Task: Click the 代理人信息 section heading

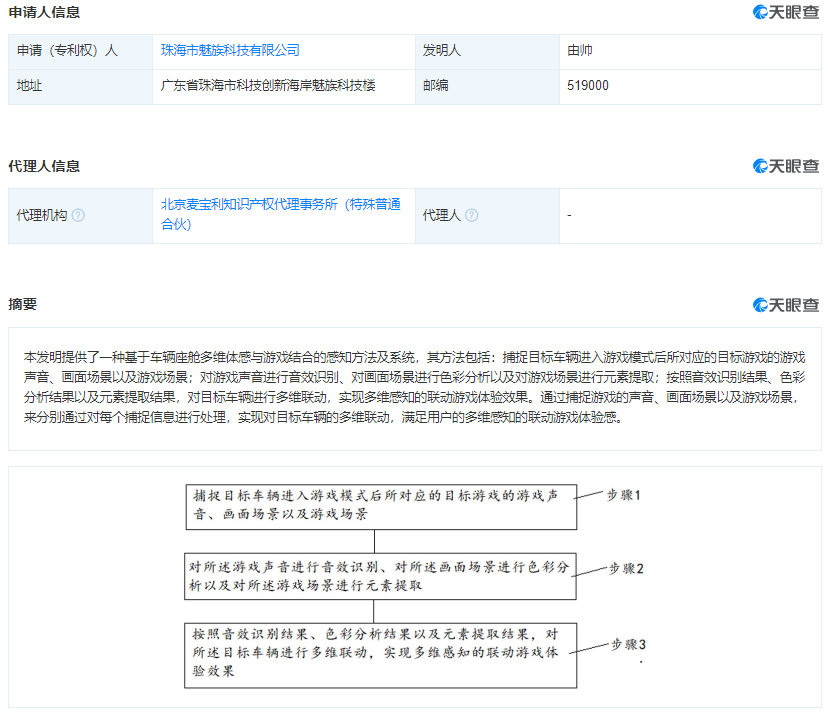Action: [x=44, y=166]
